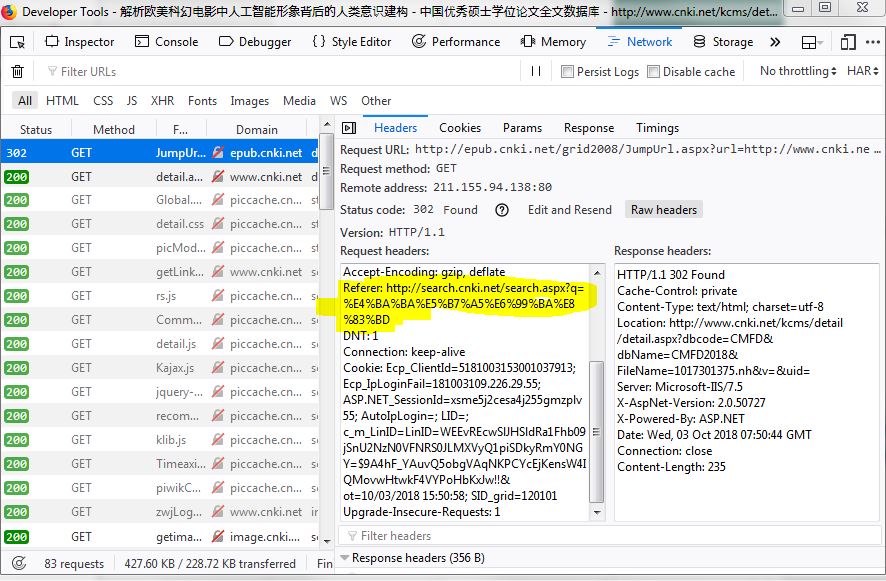Open the Timings details tab

click(x=657, y=128)
